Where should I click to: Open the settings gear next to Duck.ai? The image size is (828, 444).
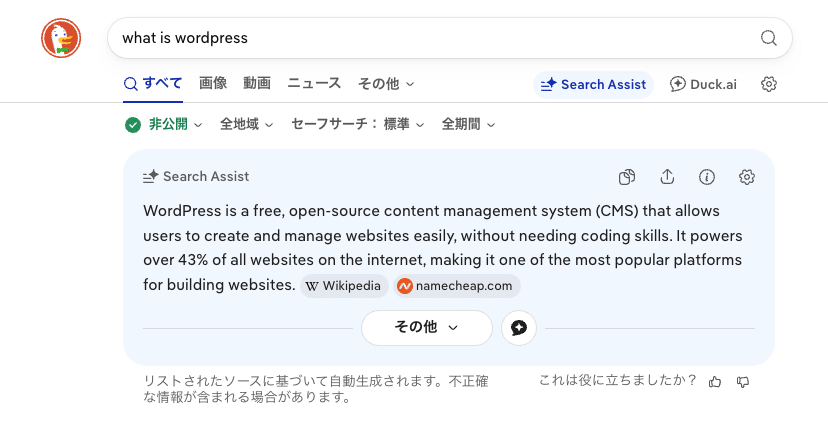[x=769, y=84]
